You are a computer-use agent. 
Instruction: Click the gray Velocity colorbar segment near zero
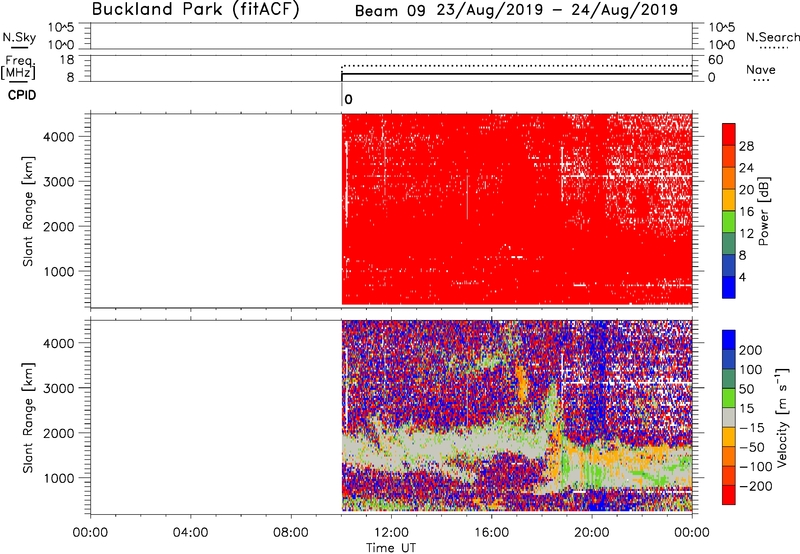(729, 418)
